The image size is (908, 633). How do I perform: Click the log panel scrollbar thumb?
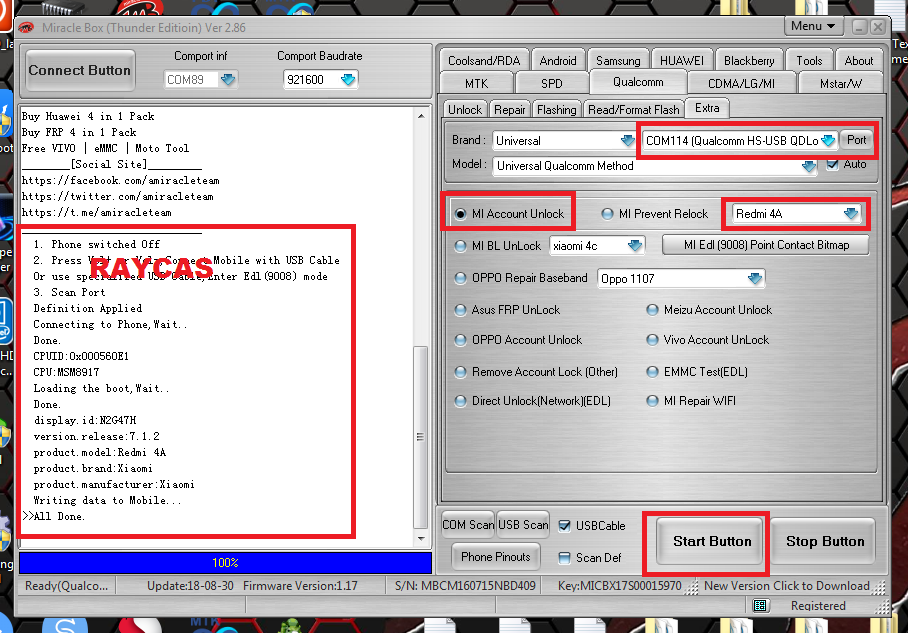coord(421,437)
